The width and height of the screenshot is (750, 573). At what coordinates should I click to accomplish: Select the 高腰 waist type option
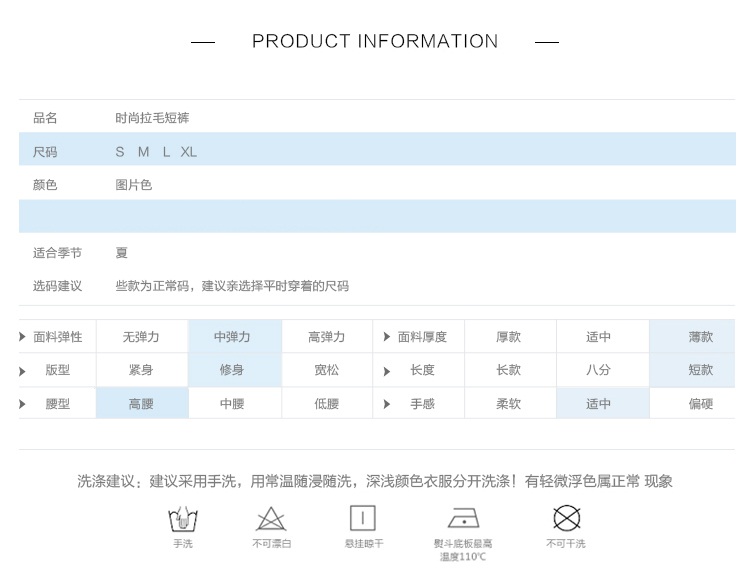click(142, 404)
